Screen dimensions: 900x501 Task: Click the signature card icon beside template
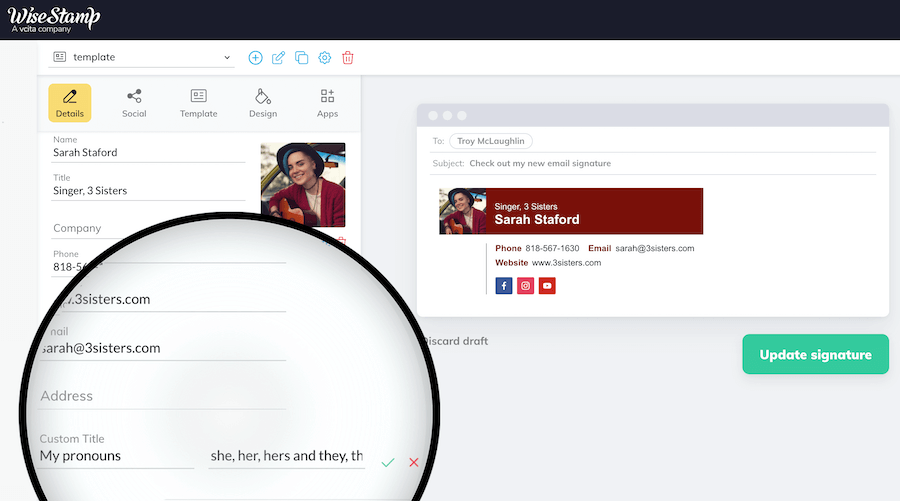60,57
